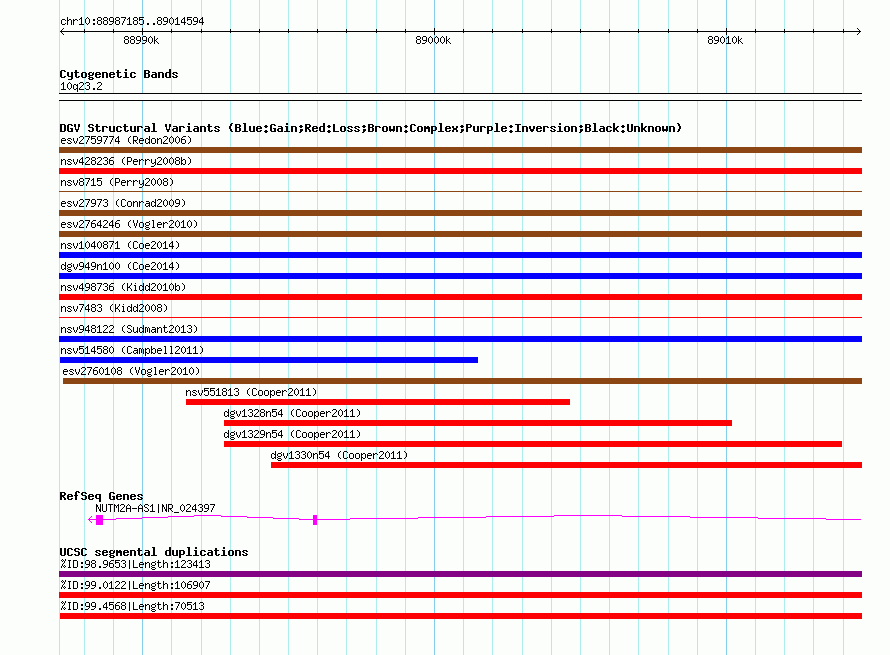
Task: Click the red bar under nsv428236
Action: [x=460, y=171]
